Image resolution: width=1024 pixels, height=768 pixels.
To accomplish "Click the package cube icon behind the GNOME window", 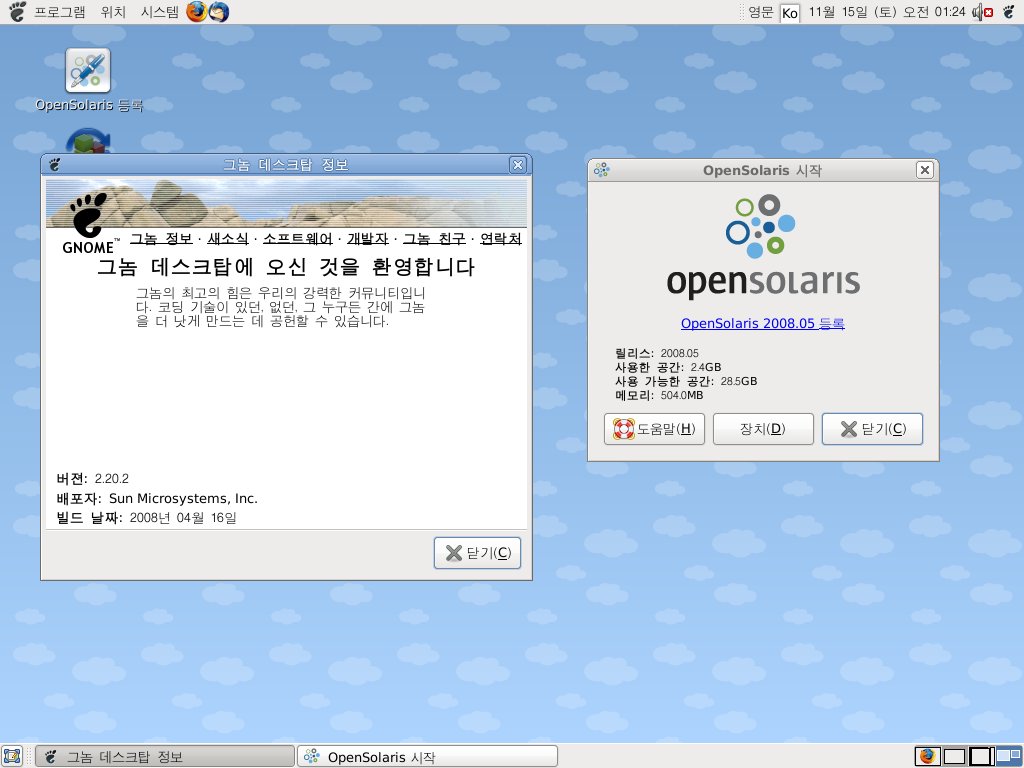I will coord(88,141).
